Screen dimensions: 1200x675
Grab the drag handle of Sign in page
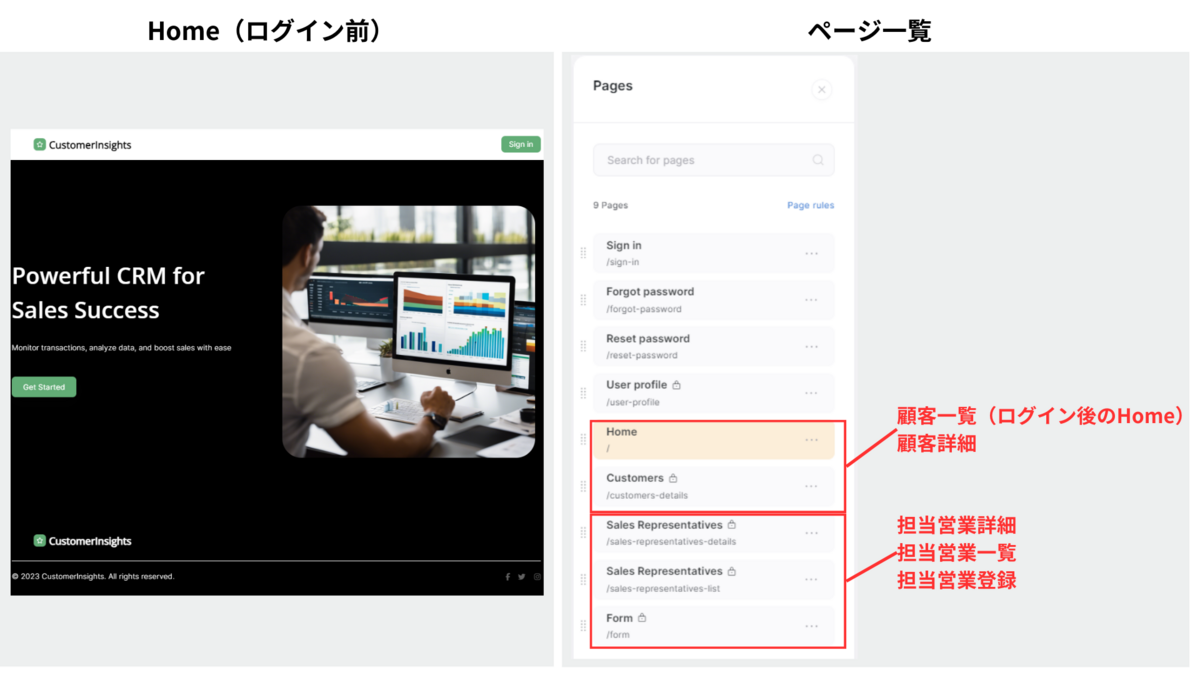(x=583, y=253)
